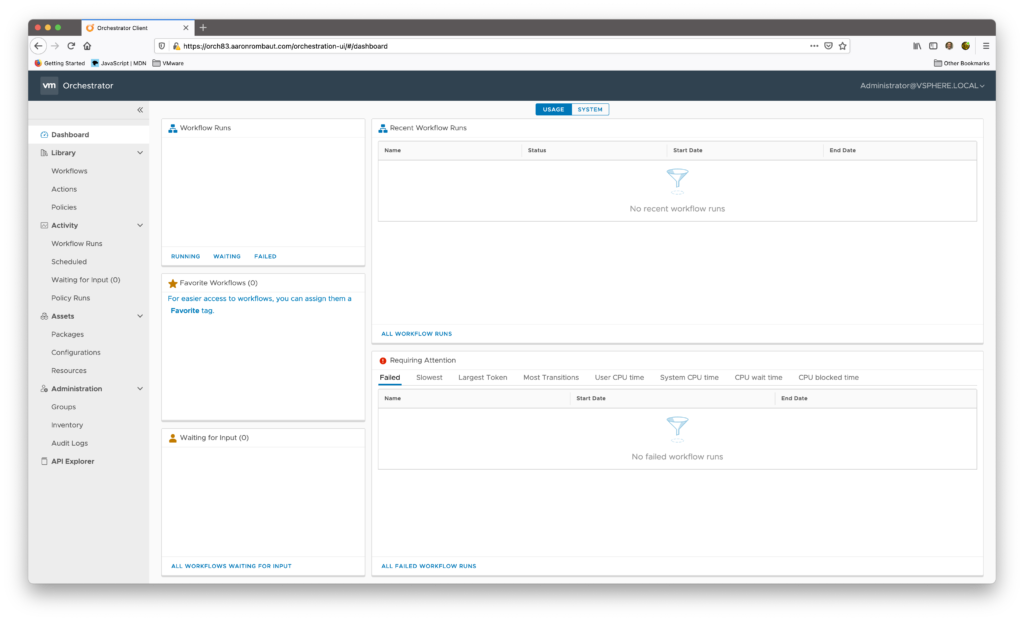Select the USAGE view toggle
1024x621 pixels.
(x=553, y=109)
